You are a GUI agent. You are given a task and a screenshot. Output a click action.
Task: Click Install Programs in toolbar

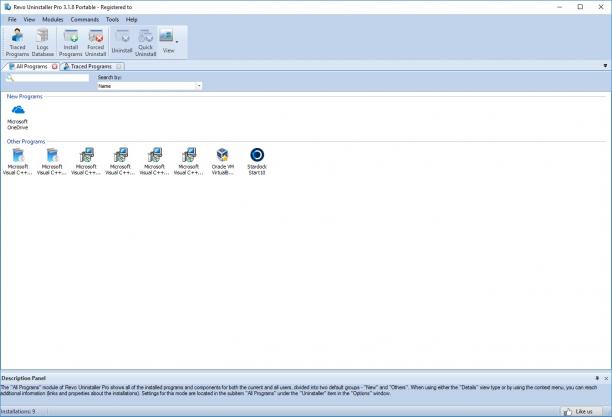(71, 43)
